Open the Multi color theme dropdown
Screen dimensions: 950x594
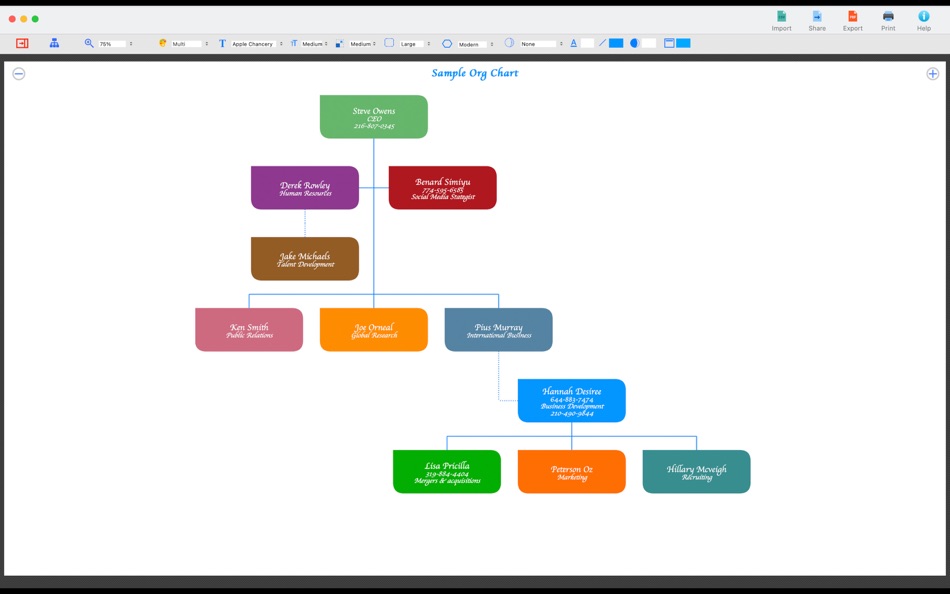click(x=190, y=44)
